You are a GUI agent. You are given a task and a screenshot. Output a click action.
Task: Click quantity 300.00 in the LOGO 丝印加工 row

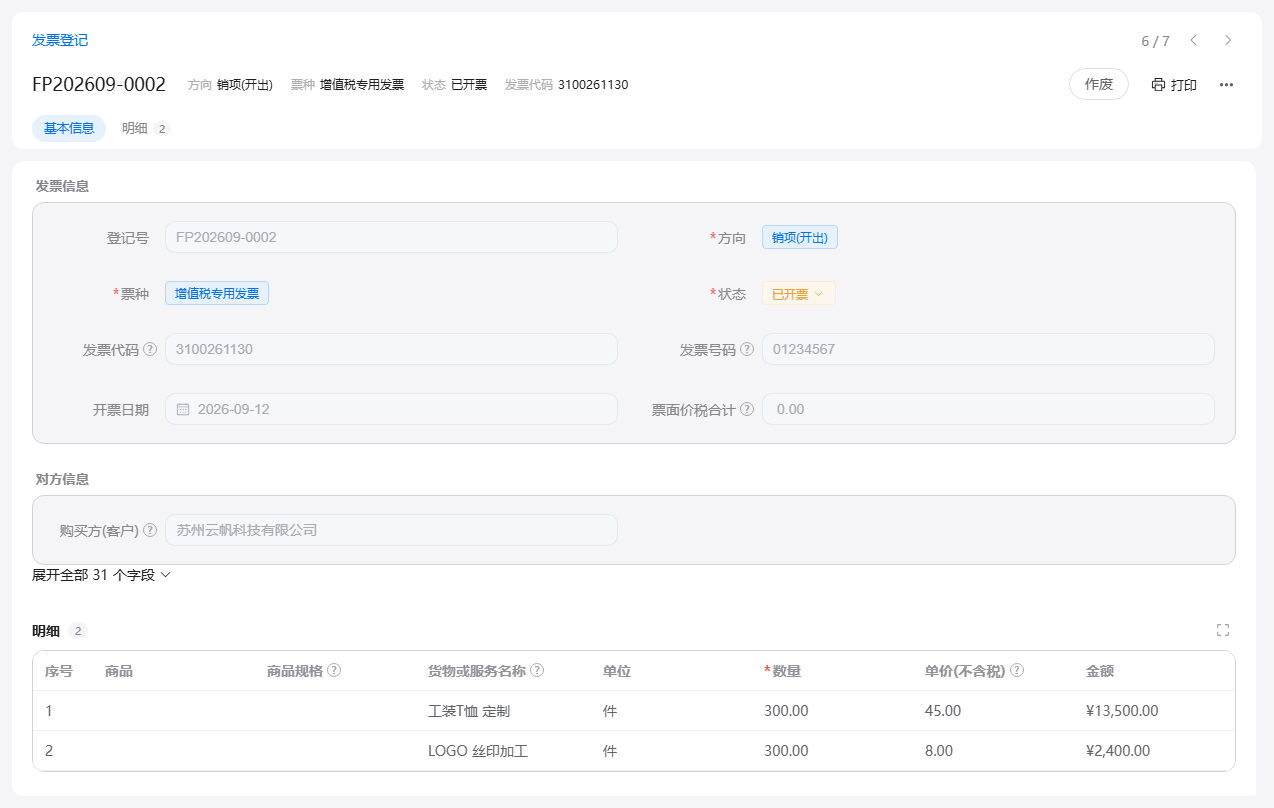coord(786,751)
